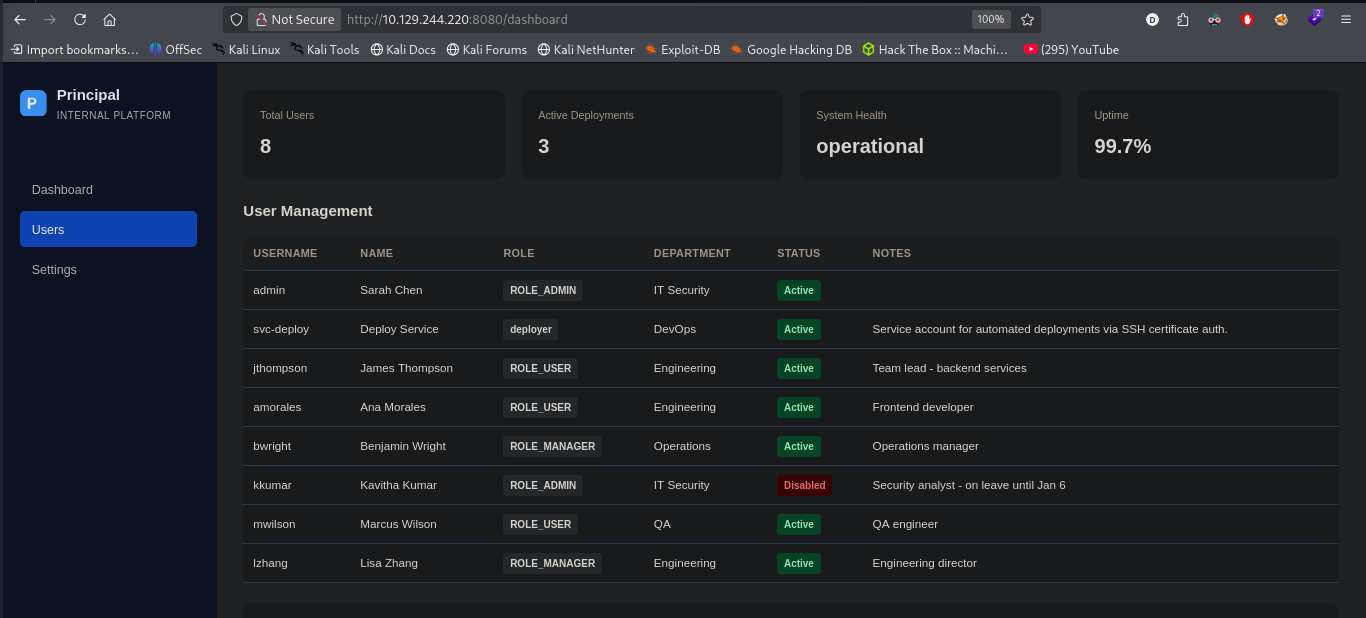Click the address bar URL field
Viewport: 1366px width, 618px height.
[x=657, y=19]
